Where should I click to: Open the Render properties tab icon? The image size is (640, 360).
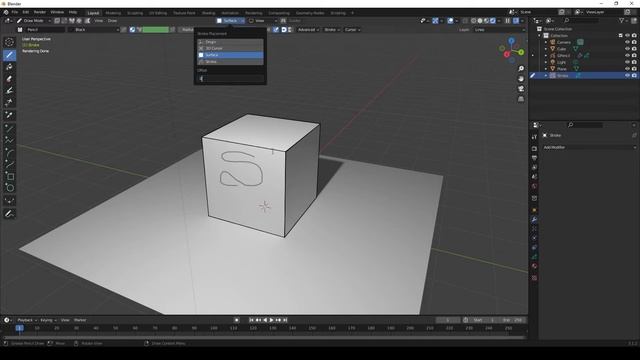tap(534, 149)
